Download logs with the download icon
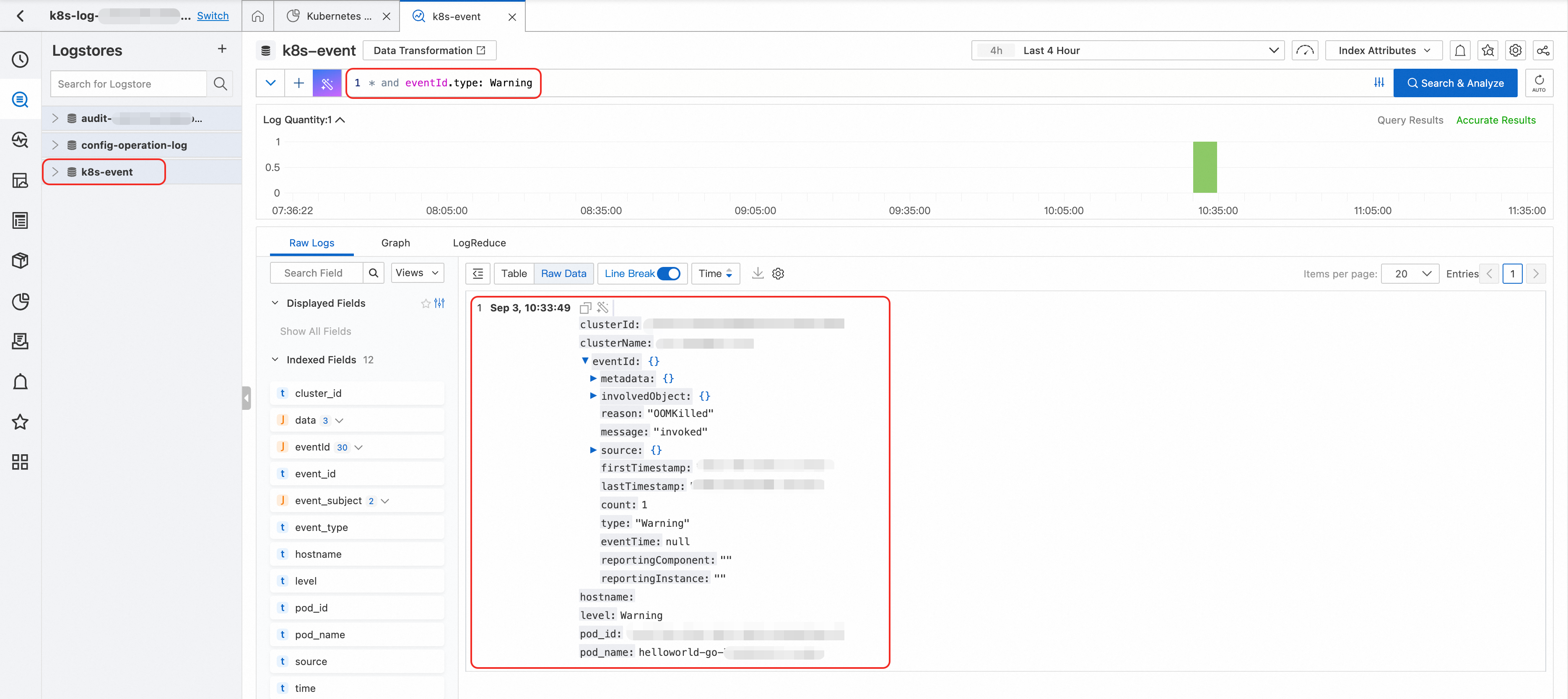 point(757,273)
